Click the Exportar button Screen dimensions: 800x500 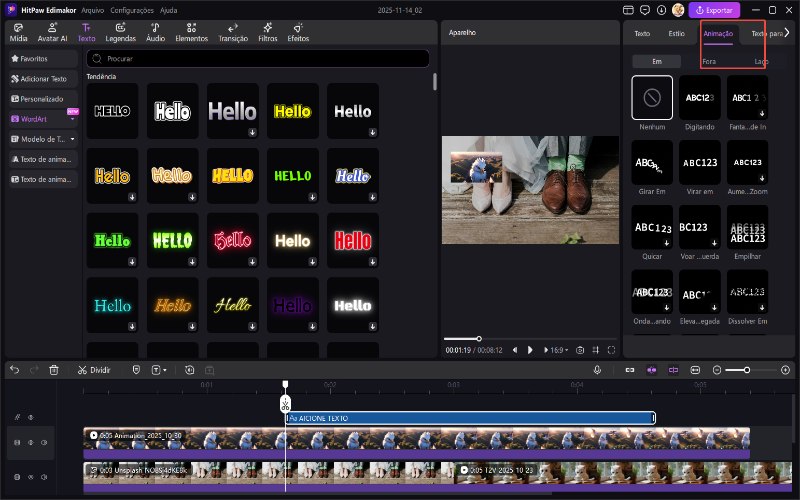point(714,10)
